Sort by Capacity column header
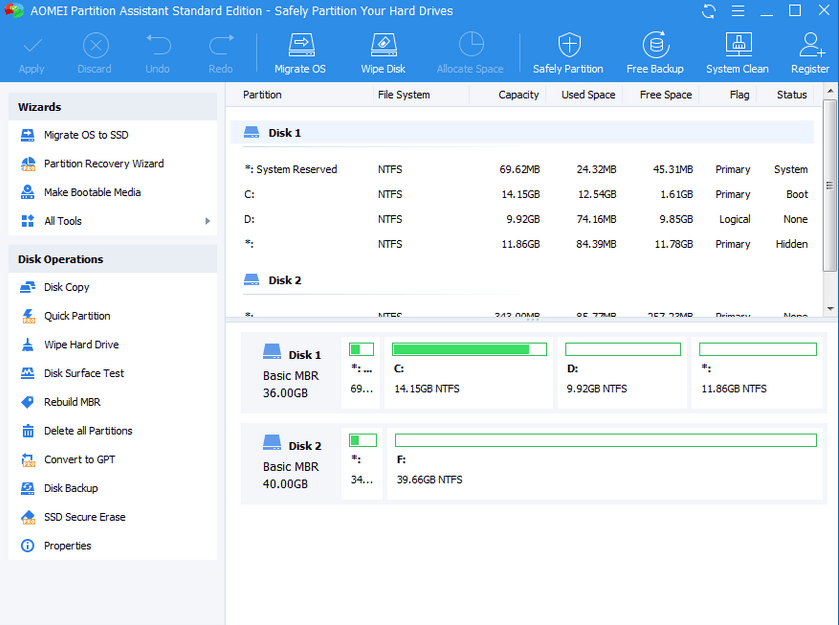This screenshot has height=625, width=839. [518, 95]
